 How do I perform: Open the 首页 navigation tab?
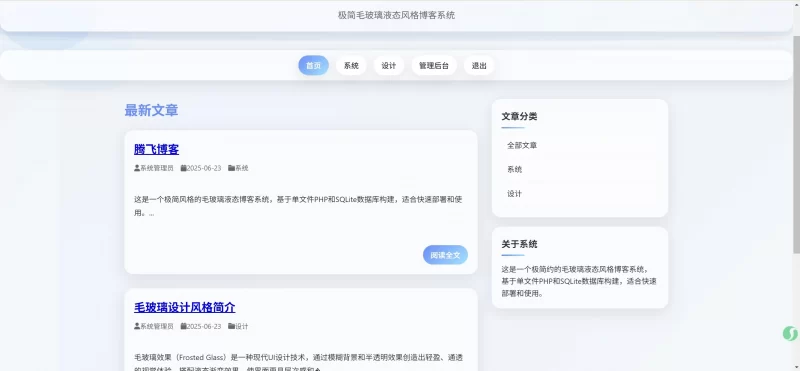[x=313, y=65]
